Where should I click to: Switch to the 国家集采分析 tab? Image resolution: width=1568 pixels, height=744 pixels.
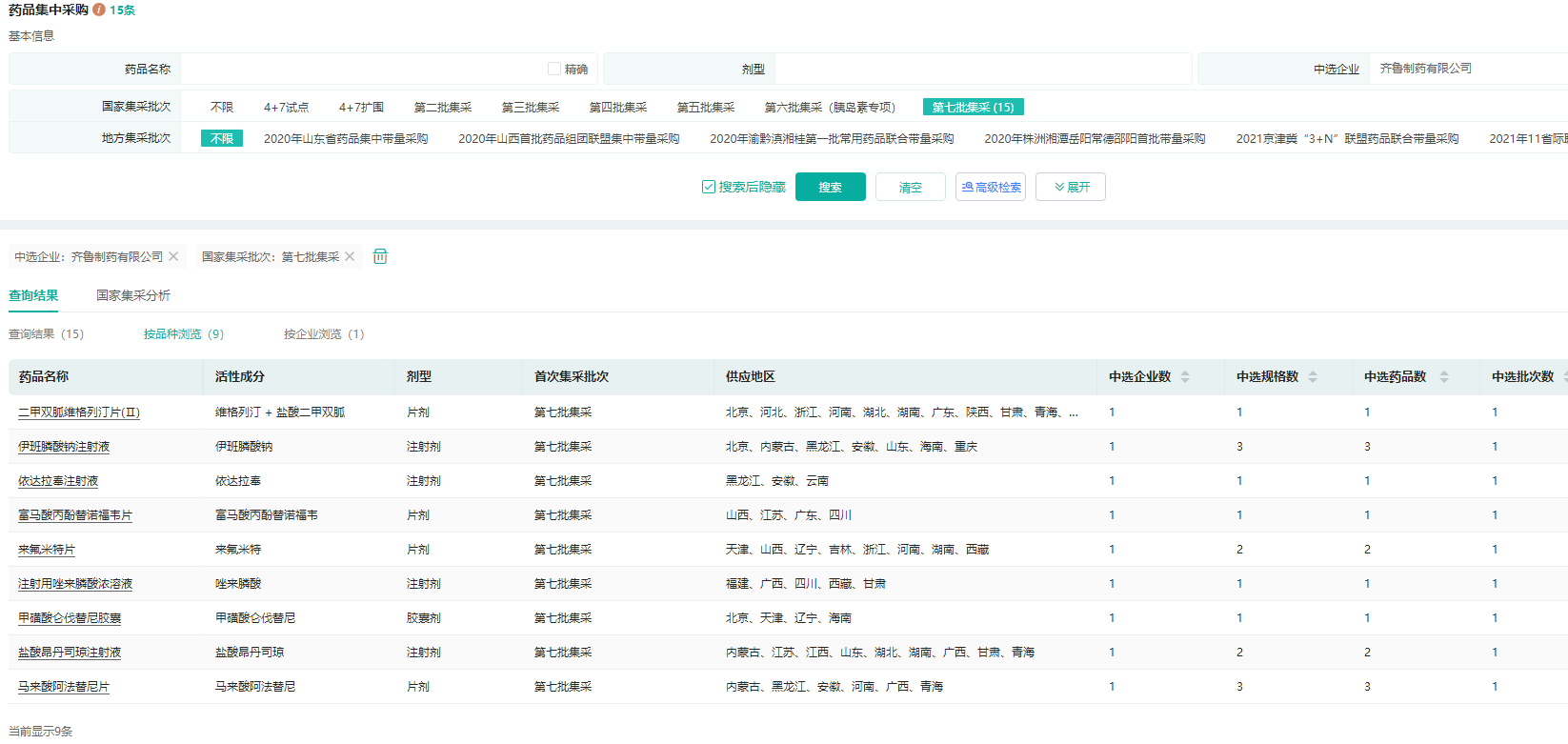(x=133, y=295)
